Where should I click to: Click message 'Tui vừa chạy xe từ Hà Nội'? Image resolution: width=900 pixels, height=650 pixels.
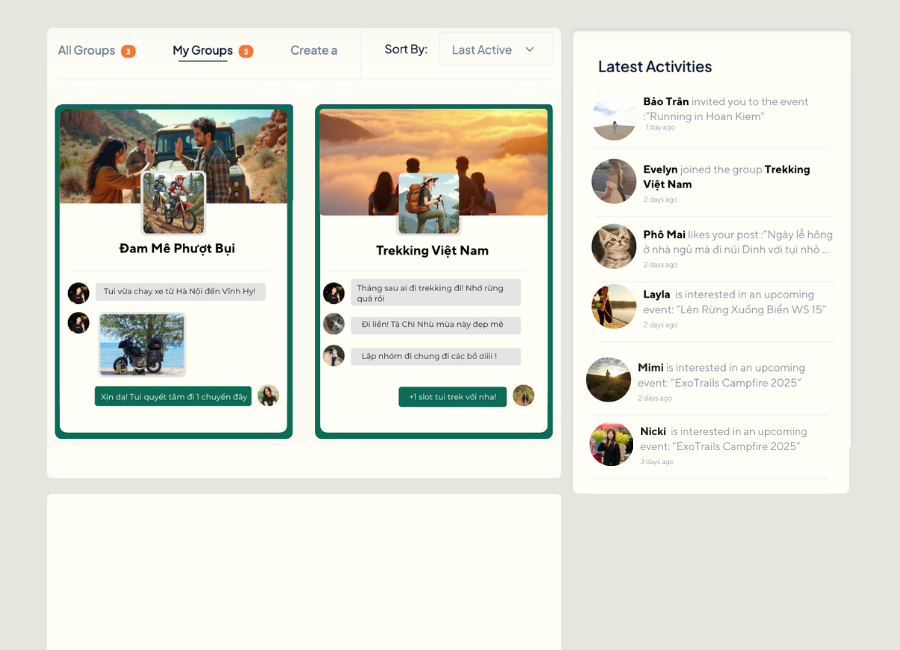click(180, 292)
